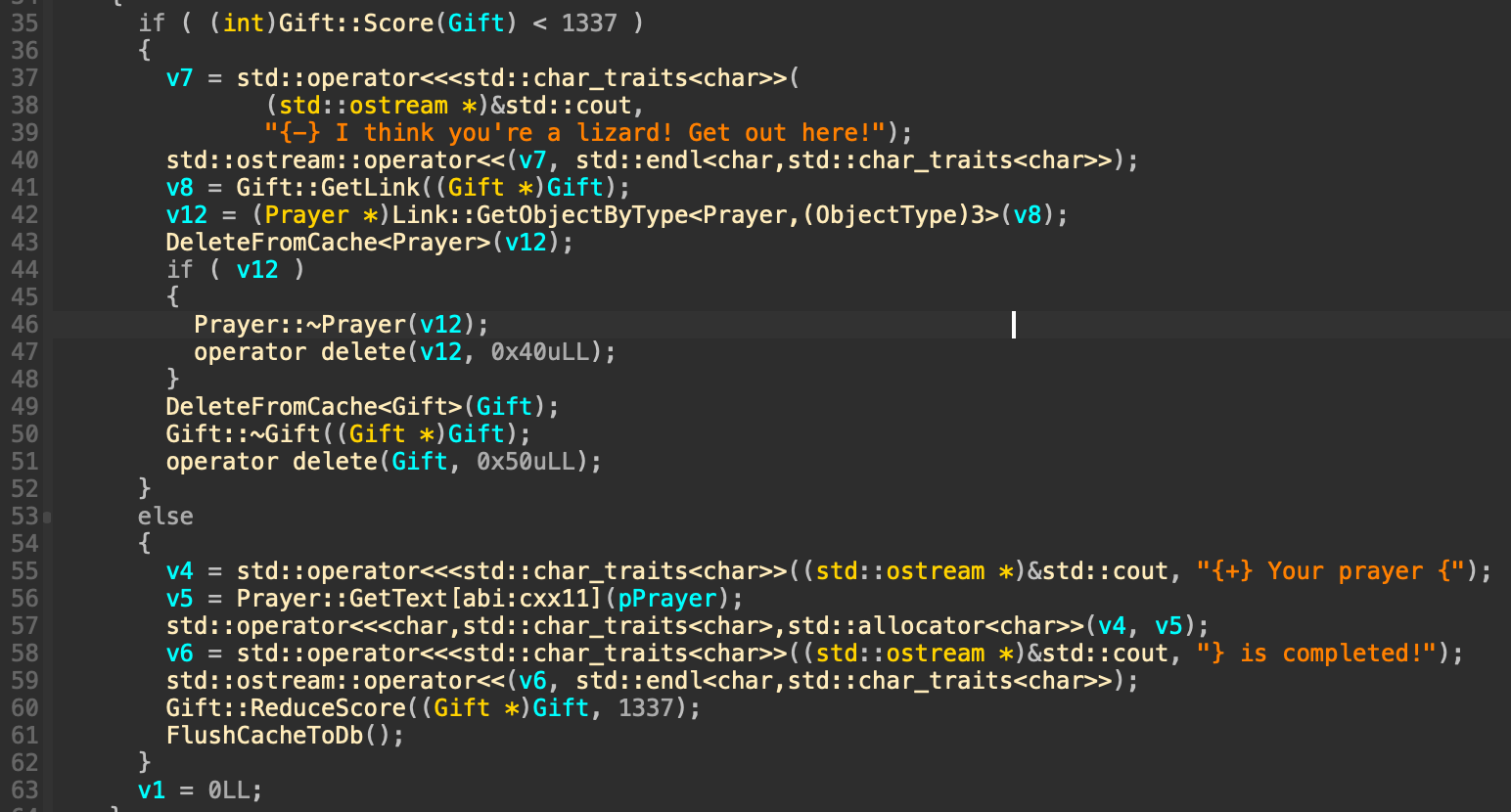
Task: Select the "} is completed!" string
Action: point(1316,653)
